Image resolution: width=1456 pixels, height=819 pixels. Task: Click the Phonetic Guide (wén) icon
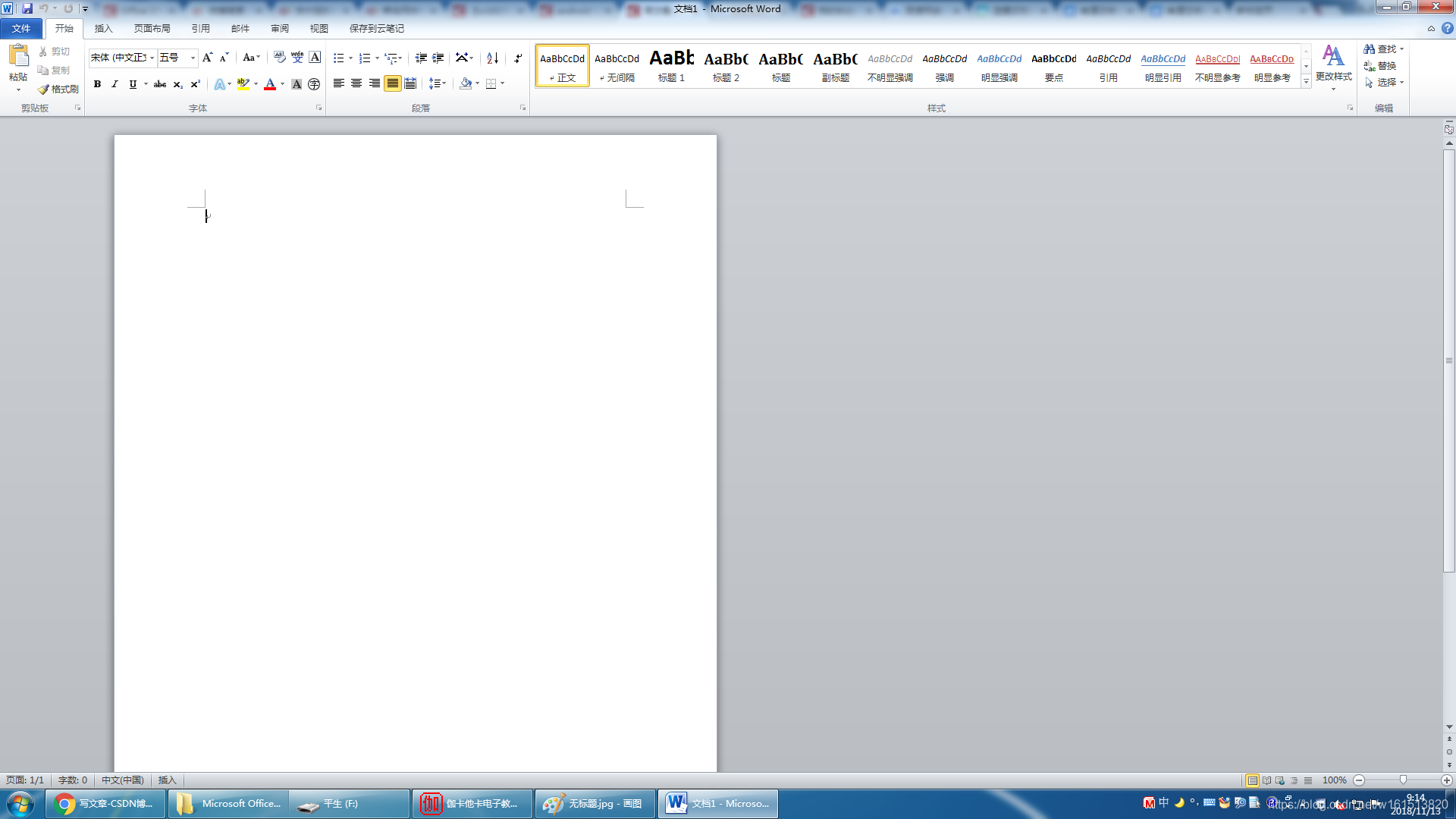coord(297,58)
